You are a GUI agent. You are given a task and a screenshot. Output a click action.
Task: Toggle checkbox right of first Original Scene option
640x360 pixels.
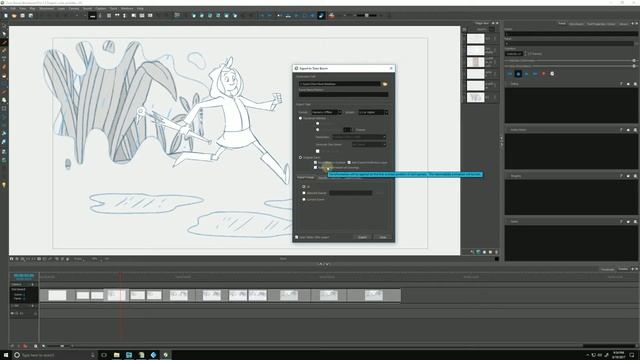349,162
